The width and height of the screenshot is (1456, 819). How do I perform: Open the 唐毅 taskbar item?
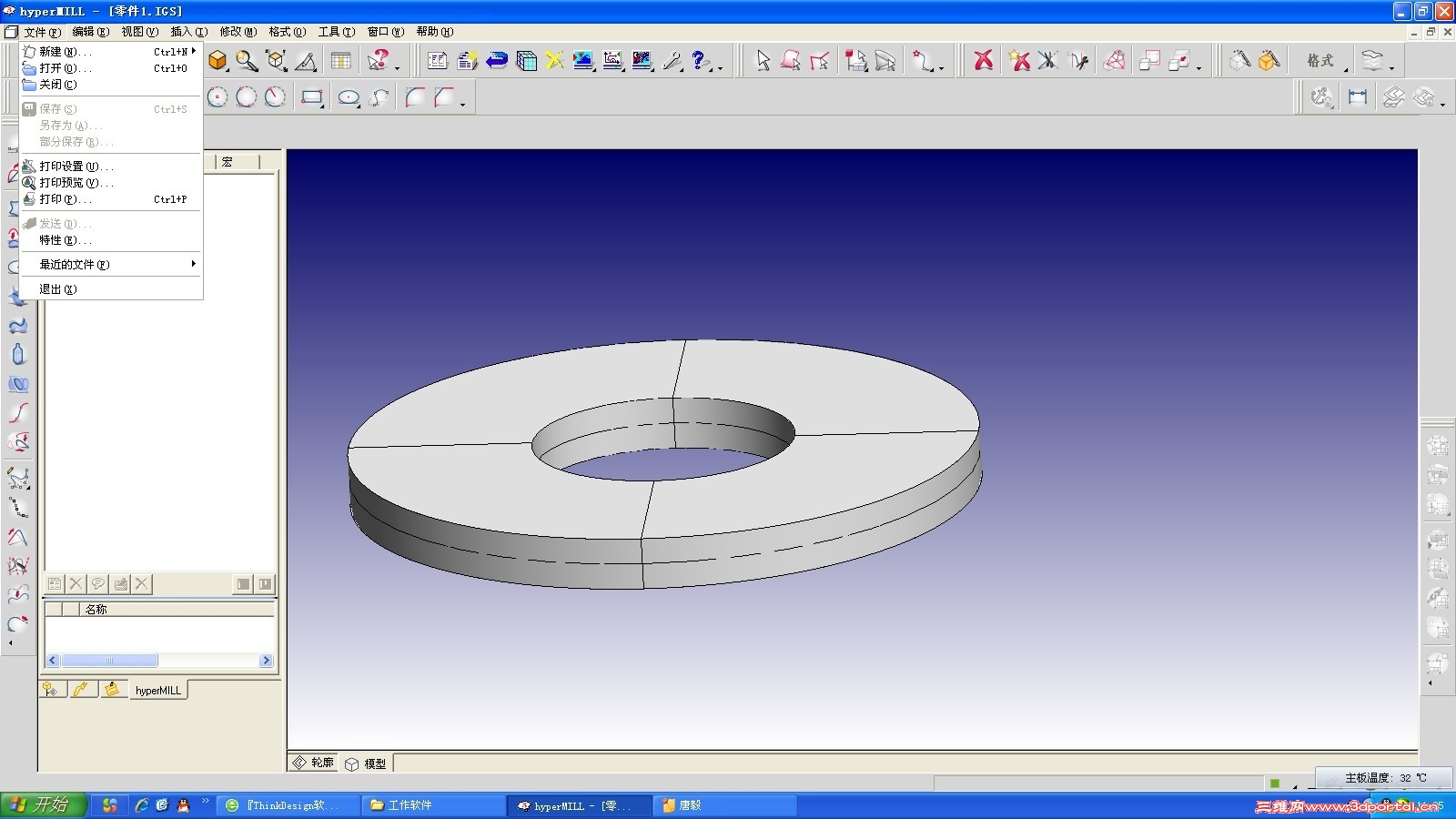(726, 805)
